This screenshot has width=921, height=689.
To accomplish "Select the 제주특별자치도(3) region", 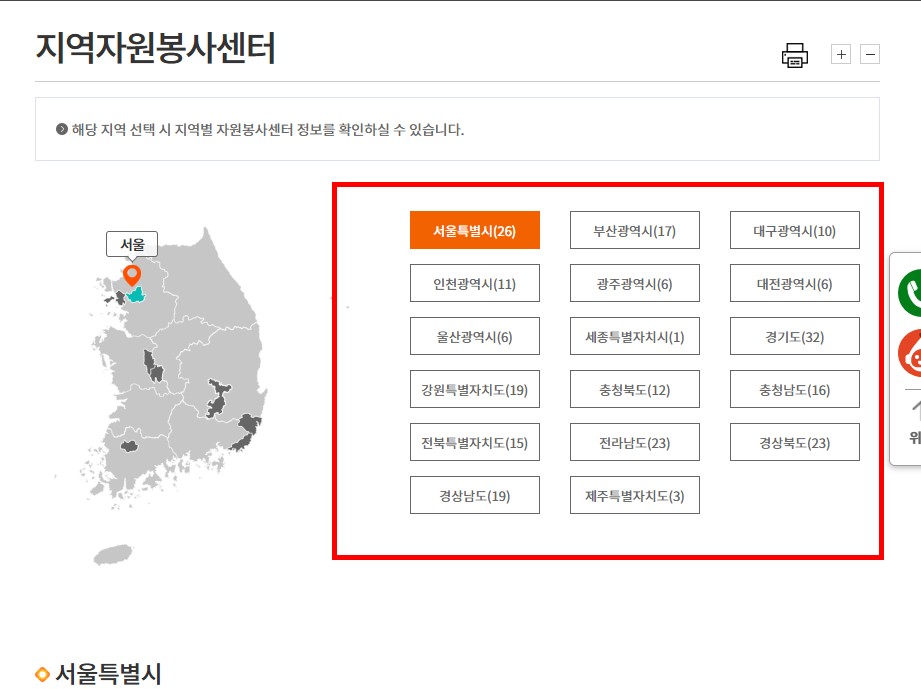I will 634,494.
